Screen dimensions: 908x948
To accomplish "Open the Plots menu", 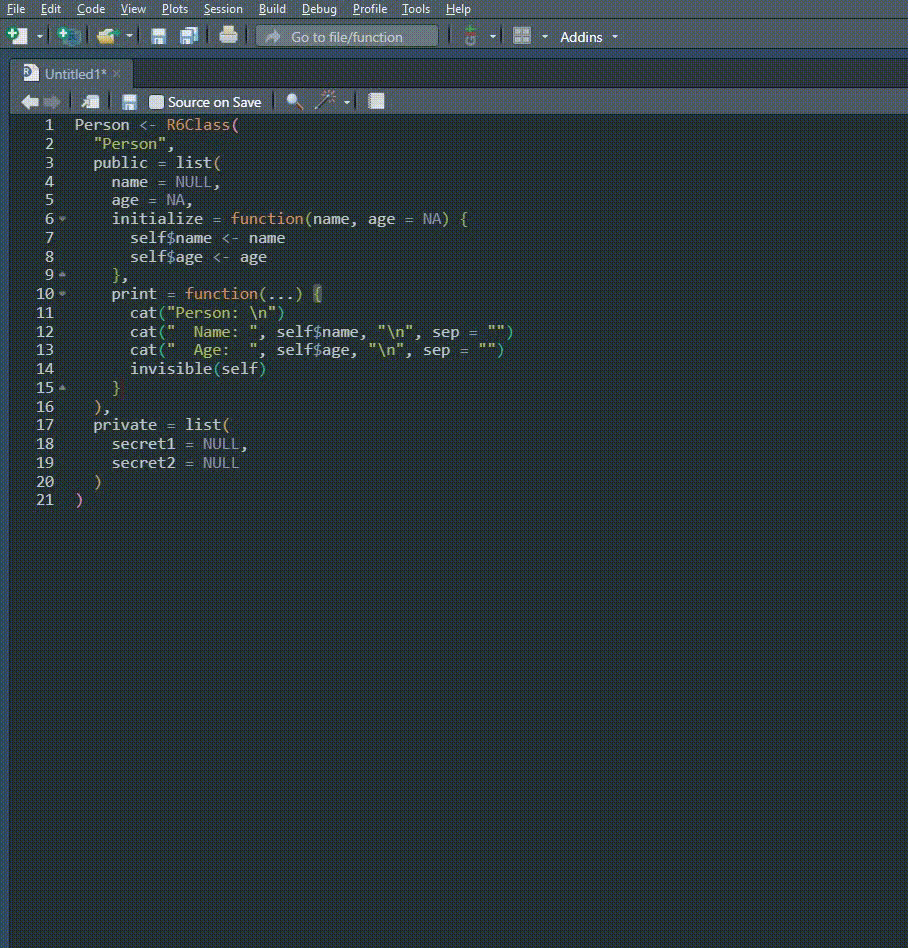I will pyautogui.click(x=175, y=9).
